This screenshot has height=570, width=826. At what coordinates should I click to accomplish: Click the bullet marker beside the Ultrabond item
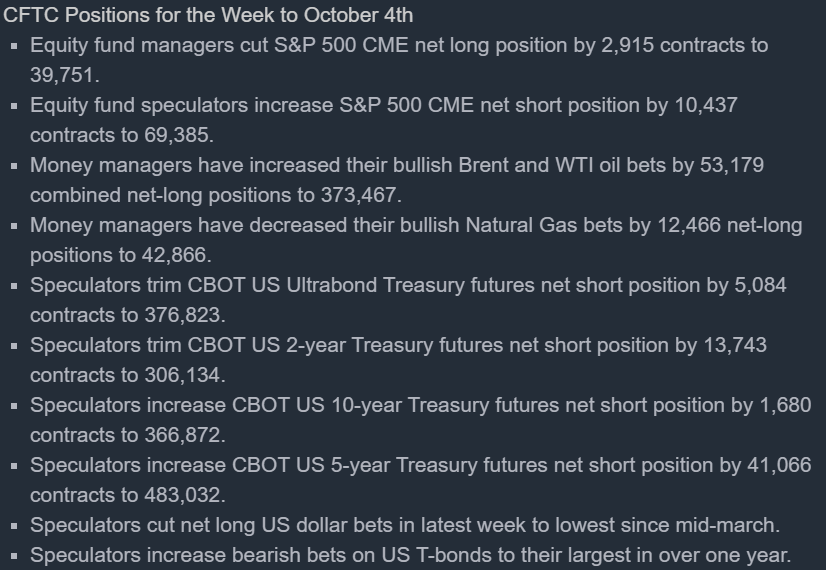click(x=14, y=286)
